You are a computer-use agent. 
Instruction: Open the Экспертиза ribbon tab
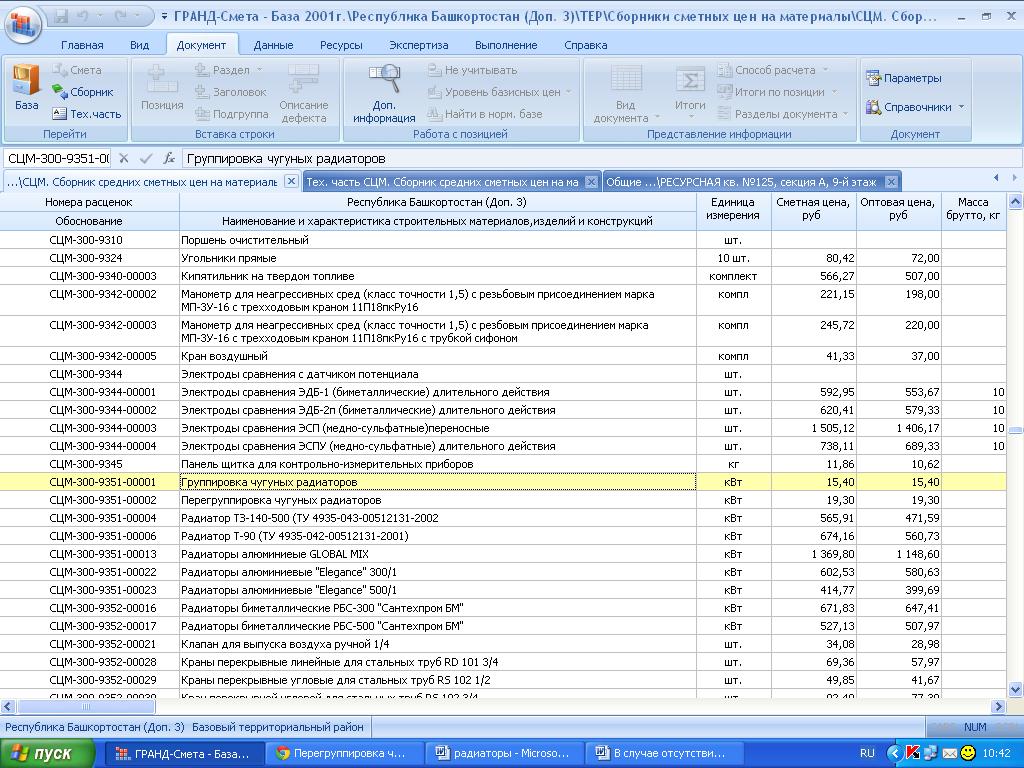(x=419, y=45)
